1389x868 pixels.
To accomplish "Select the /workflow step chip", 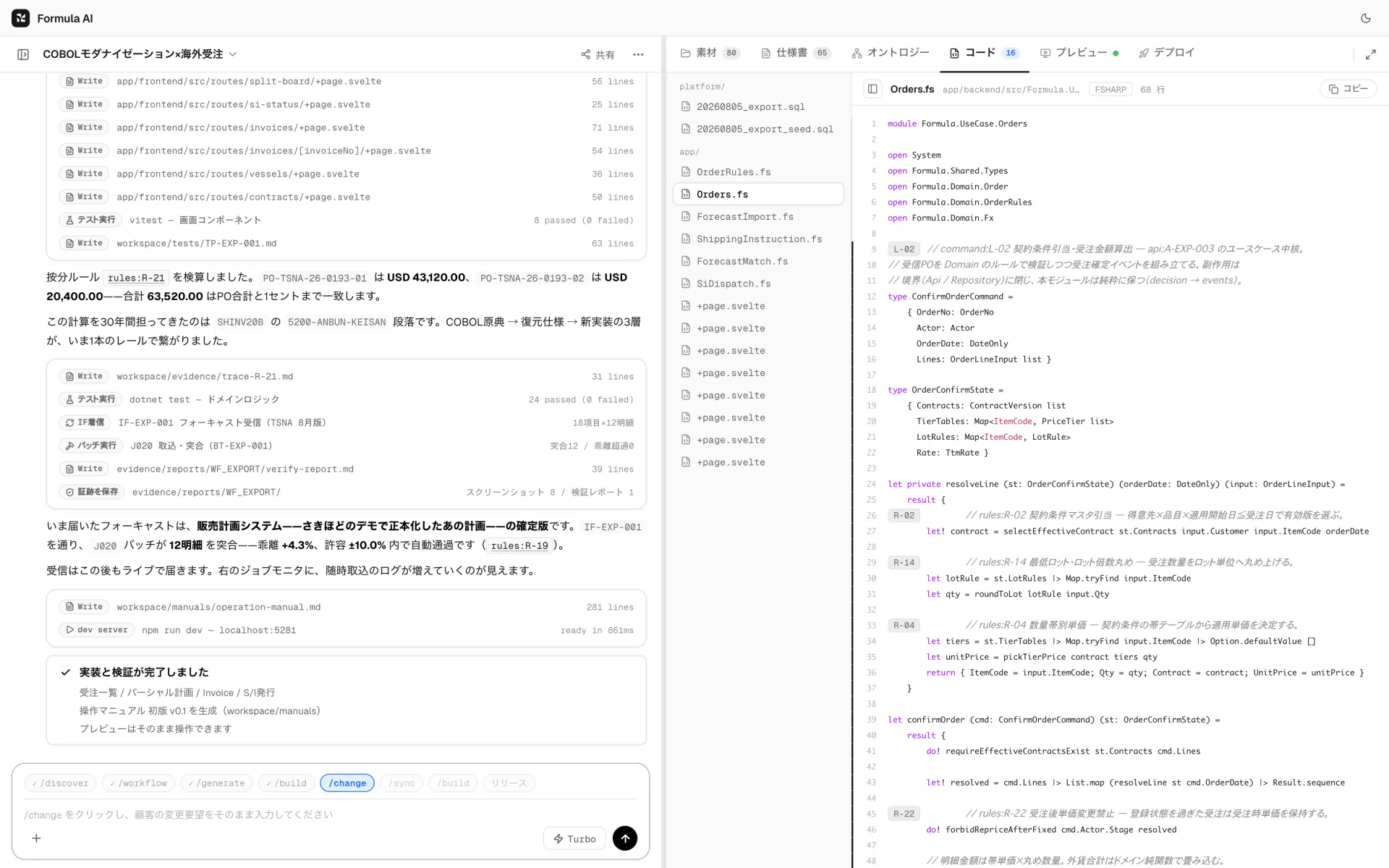I will click(x=138, y=783).
